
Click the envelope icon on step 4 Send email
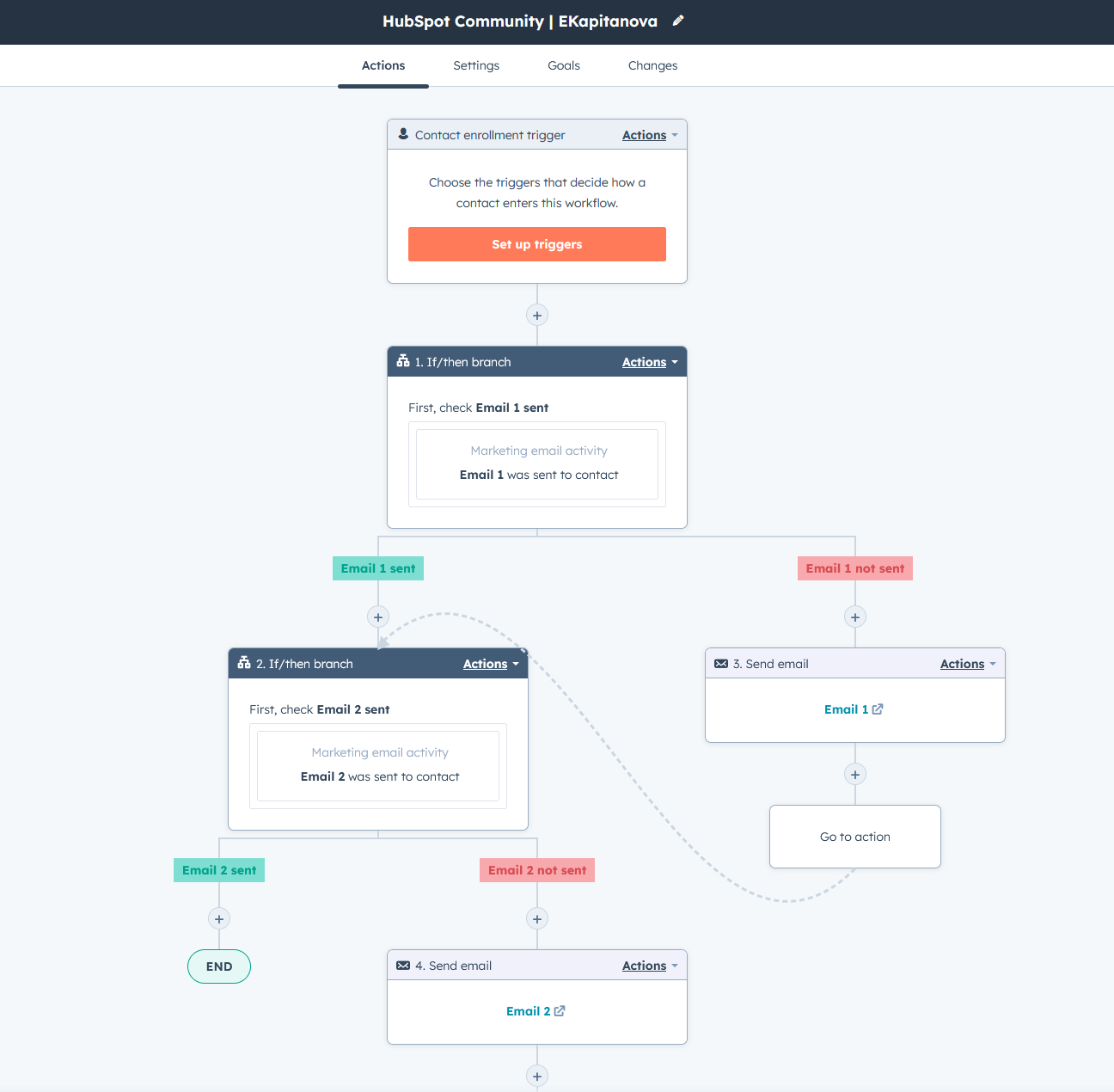[x=403, y=965]
